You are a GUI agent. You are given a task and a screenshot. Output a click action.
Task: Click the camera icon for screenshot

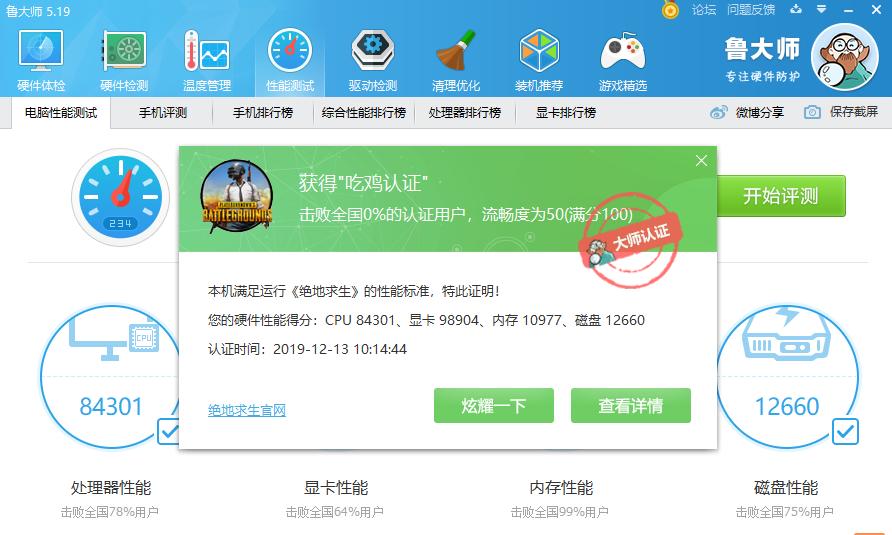812,112
